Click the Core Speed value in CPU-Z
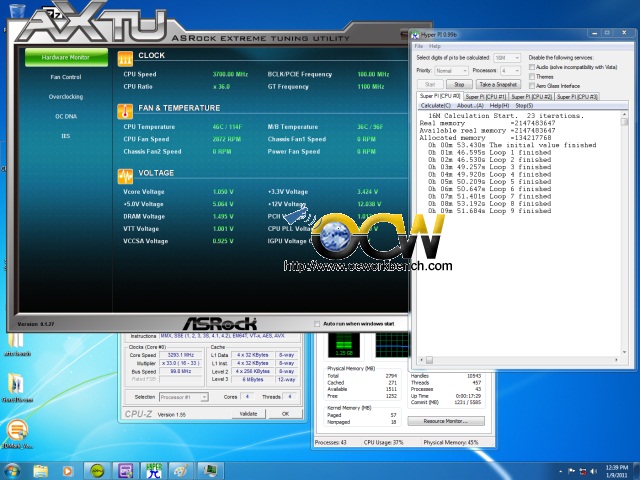Viewport: 640px width, 480px height. point(181,355)
